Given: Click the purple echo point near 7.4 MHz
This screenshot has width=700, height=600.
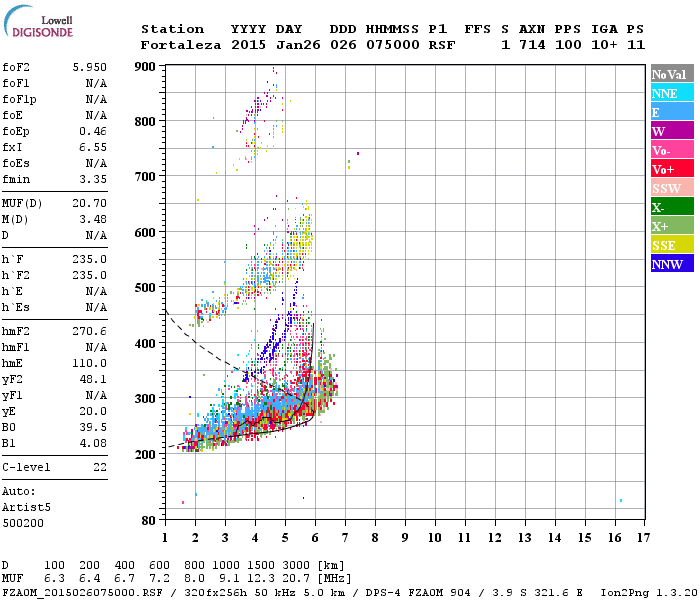Looking at the screenshot, I should click(x=358, y=154).
